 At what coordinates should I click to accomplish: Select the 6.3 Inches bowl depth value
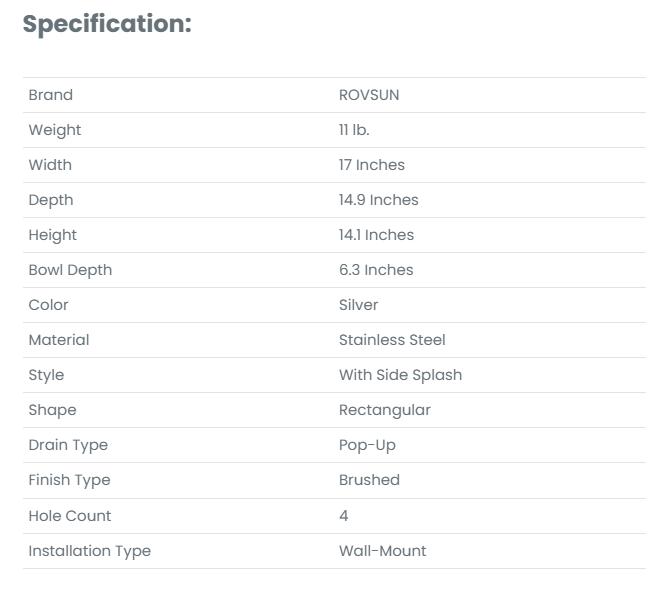click(375, 270)
